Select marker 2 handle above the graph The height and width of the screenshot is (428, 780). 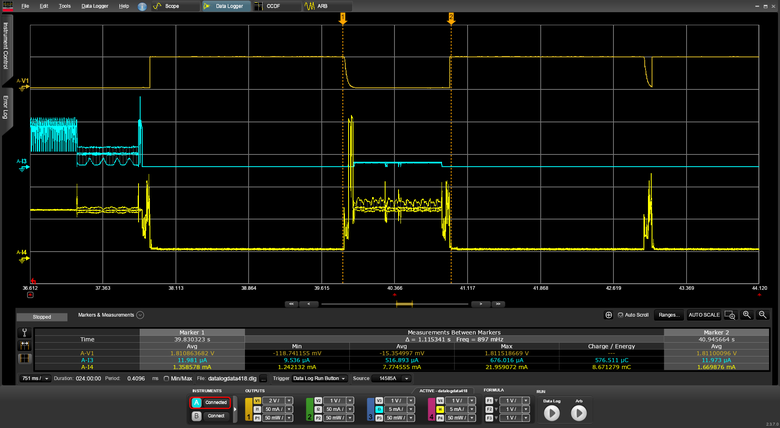[x=451, y=18]
